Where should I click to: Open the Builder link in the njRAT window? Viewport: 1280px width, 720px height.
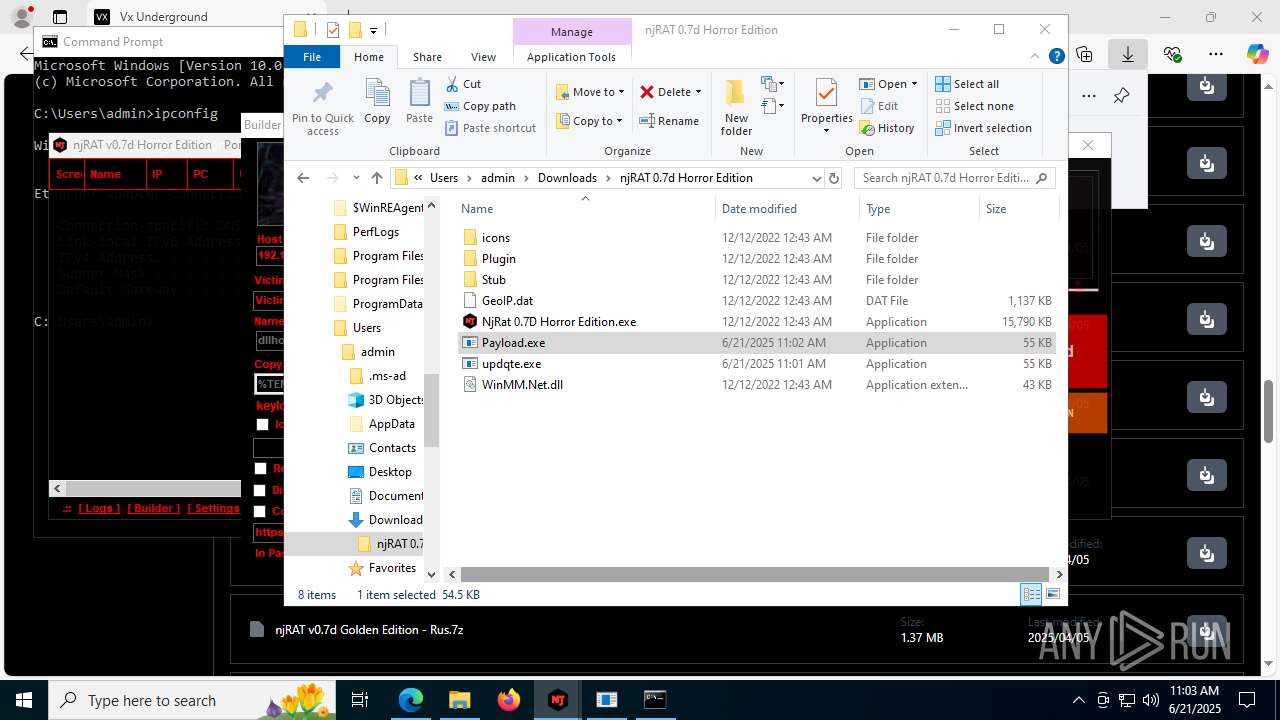[x=153, y=508]
